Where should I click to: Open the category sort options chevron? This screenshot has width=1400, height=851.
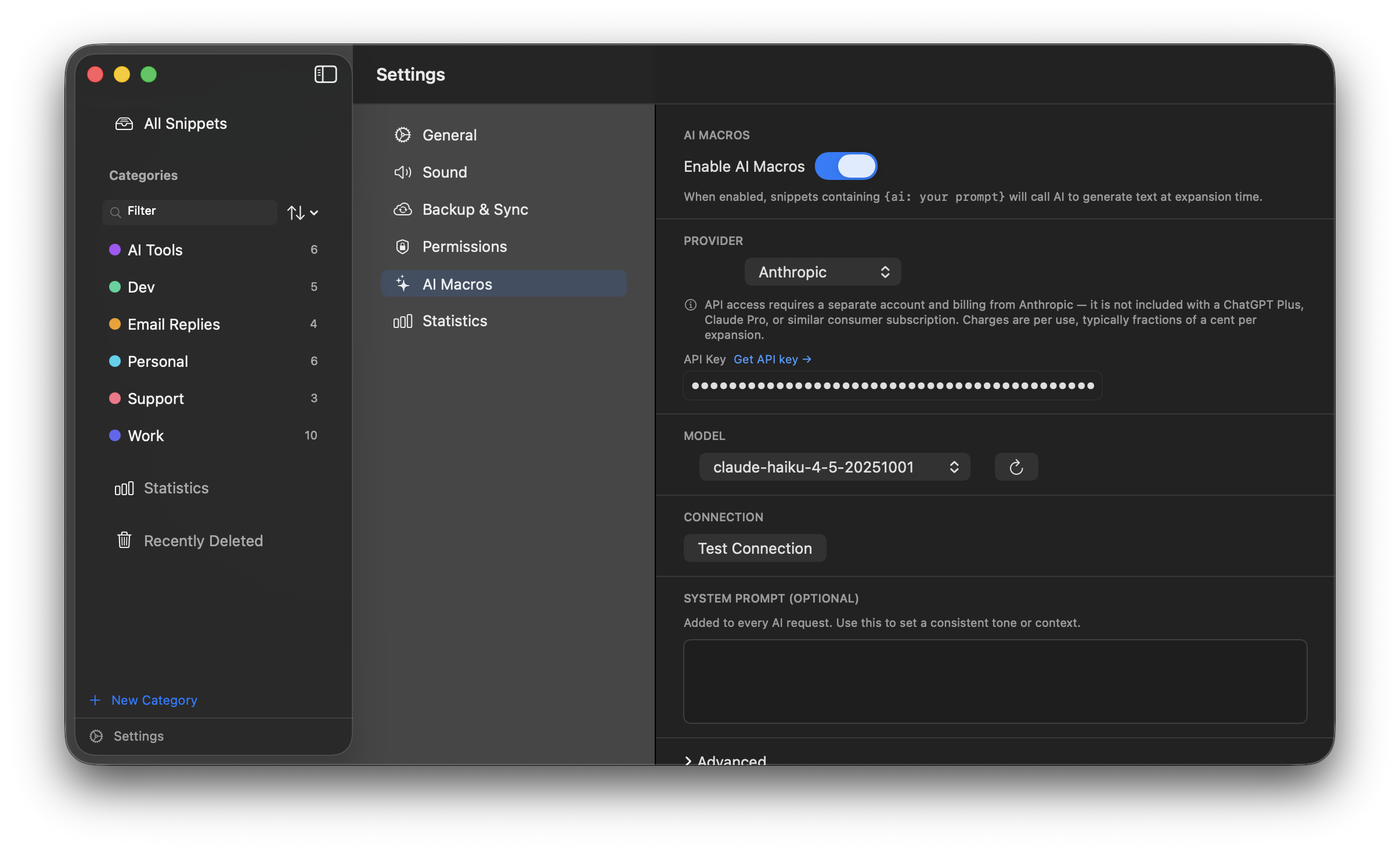click(314, 213)
